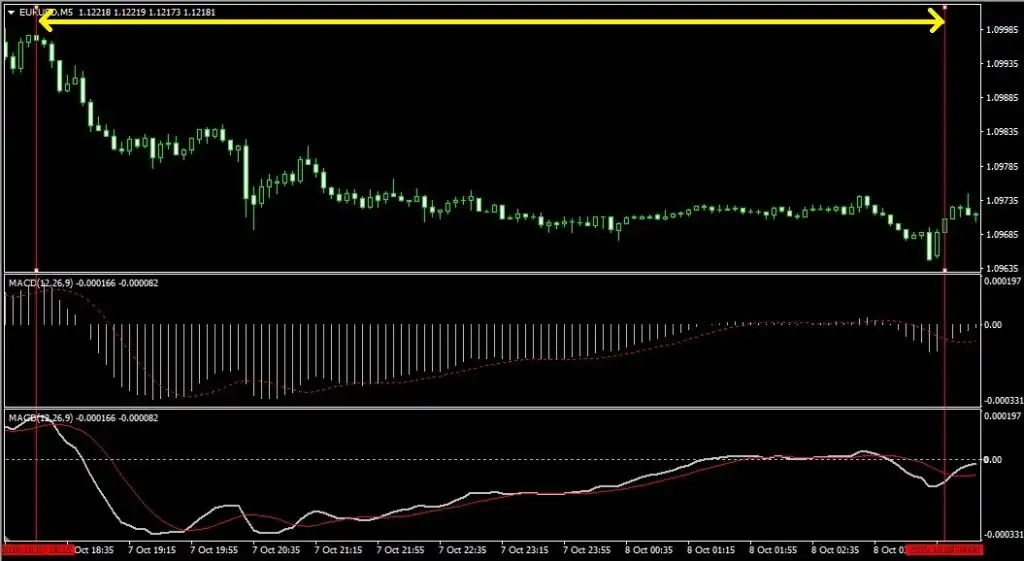Screen dimensions: 1024x561
Task: Click the 1.09635 price scale label
Action: pyautogui.click(x=1002, y=269)
